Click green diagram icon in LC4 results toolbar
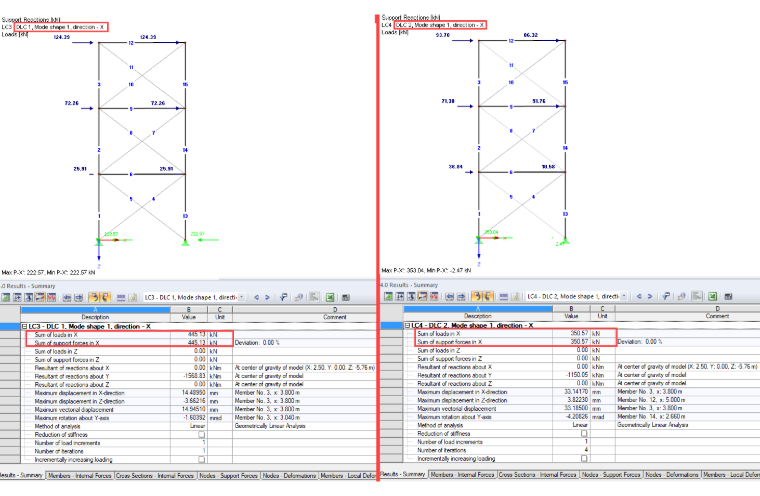 coord(389,296)
